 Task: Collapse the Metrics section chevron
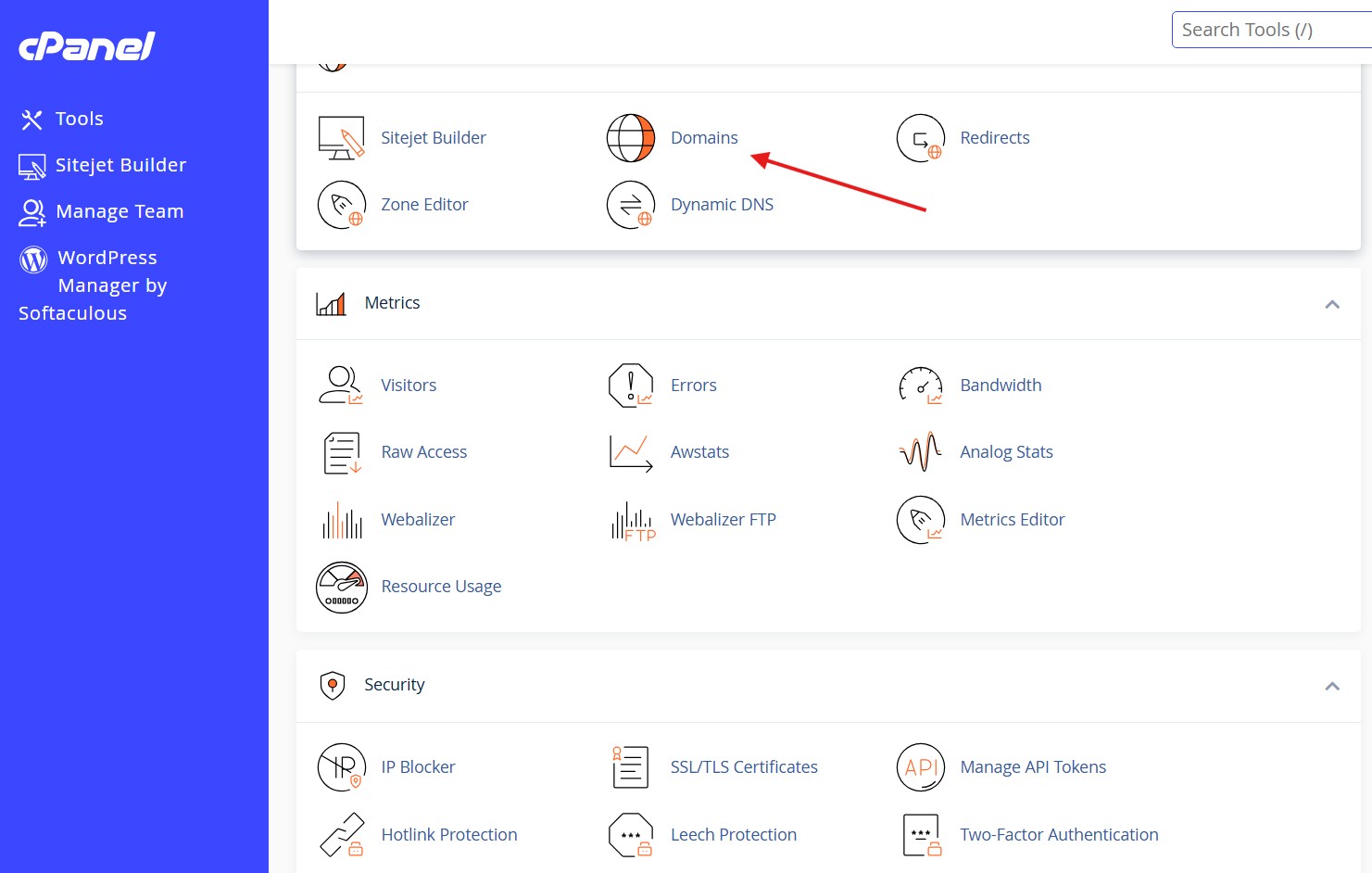[x=1332, y=304]
